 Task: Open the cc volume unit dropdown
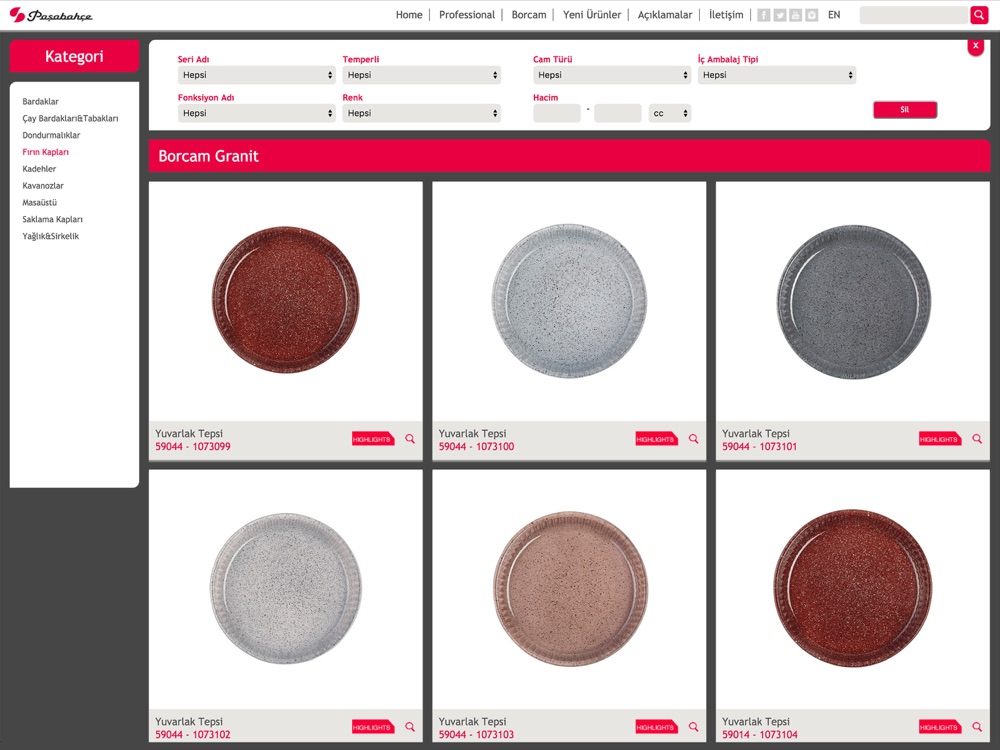pos(670,114)
